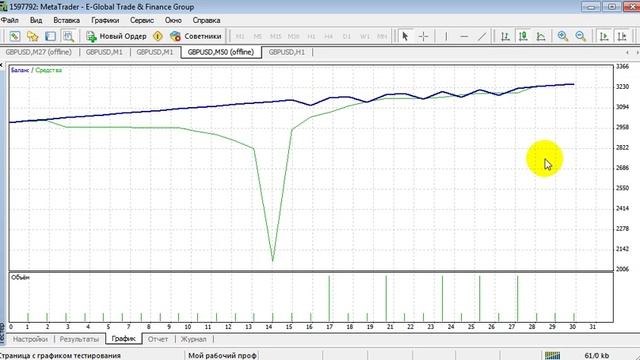Switch to GBPUSD,M27 (offline) chart tab
640x360 pixels.
pos(39,52)
